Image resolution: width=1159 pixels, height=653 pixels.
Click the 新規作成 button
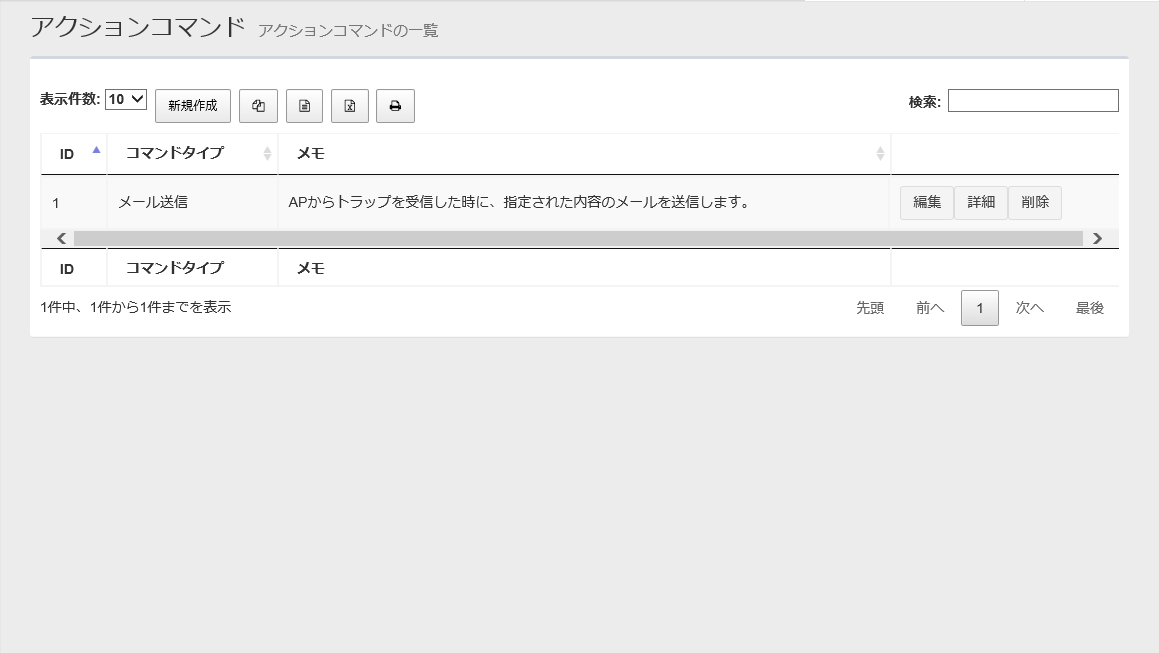pos(192,106)
